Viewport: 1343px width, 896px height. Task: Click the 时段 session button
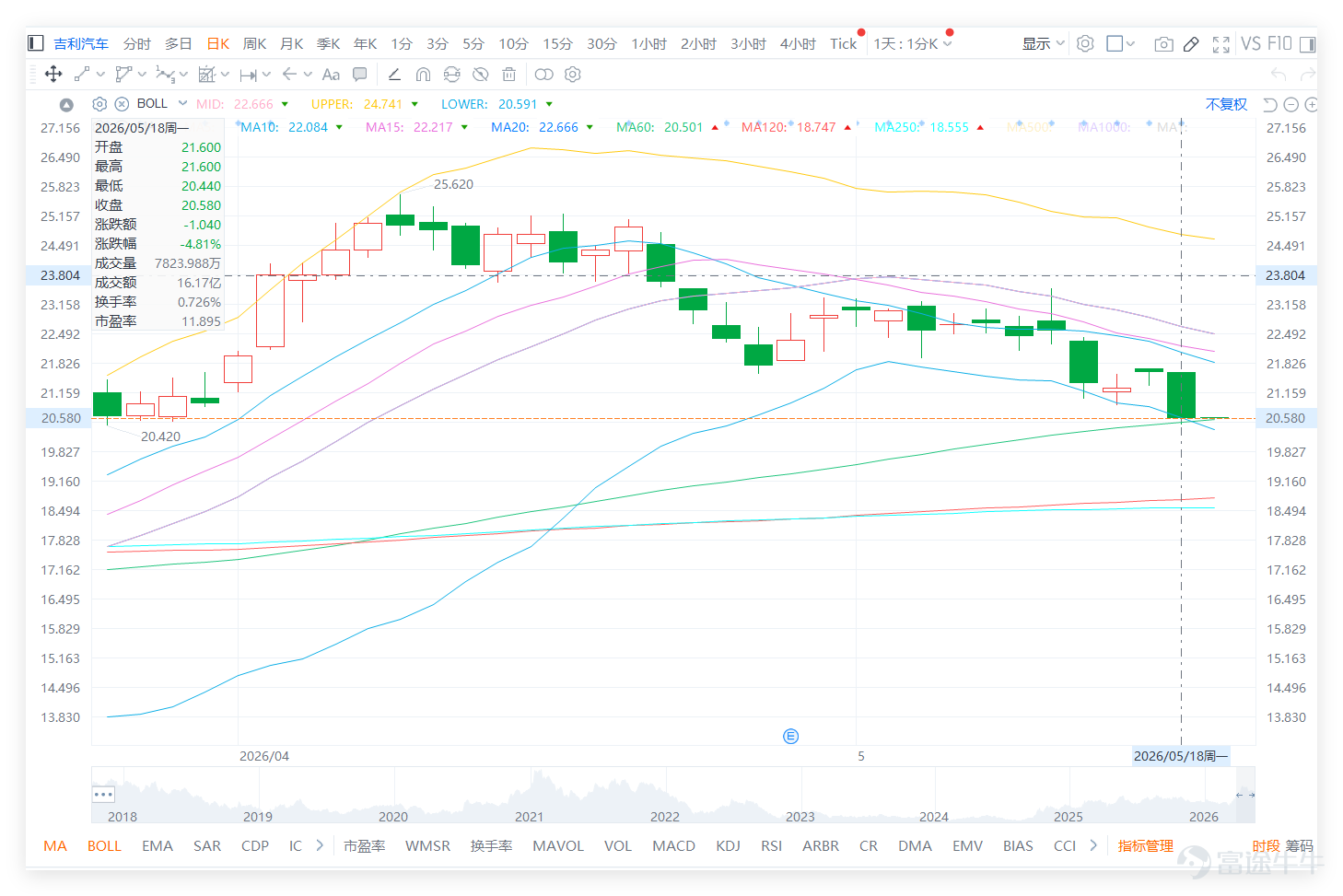coord(1266,845)
